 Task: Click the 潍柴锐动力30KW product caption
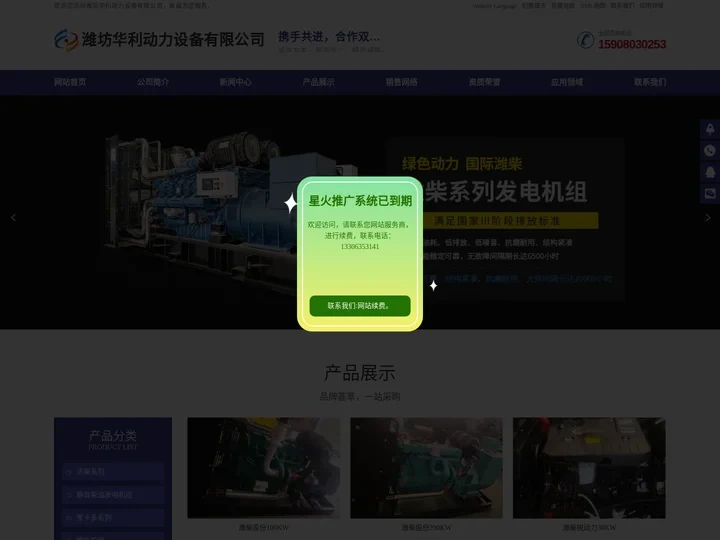[x=589, y=528]
